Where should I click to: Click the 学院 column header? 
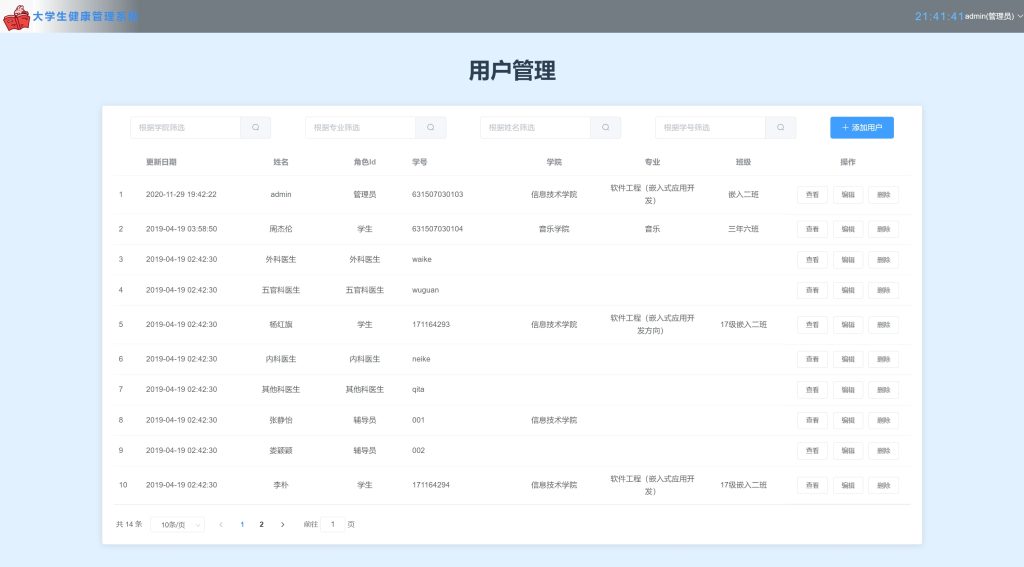click(554, 162)
